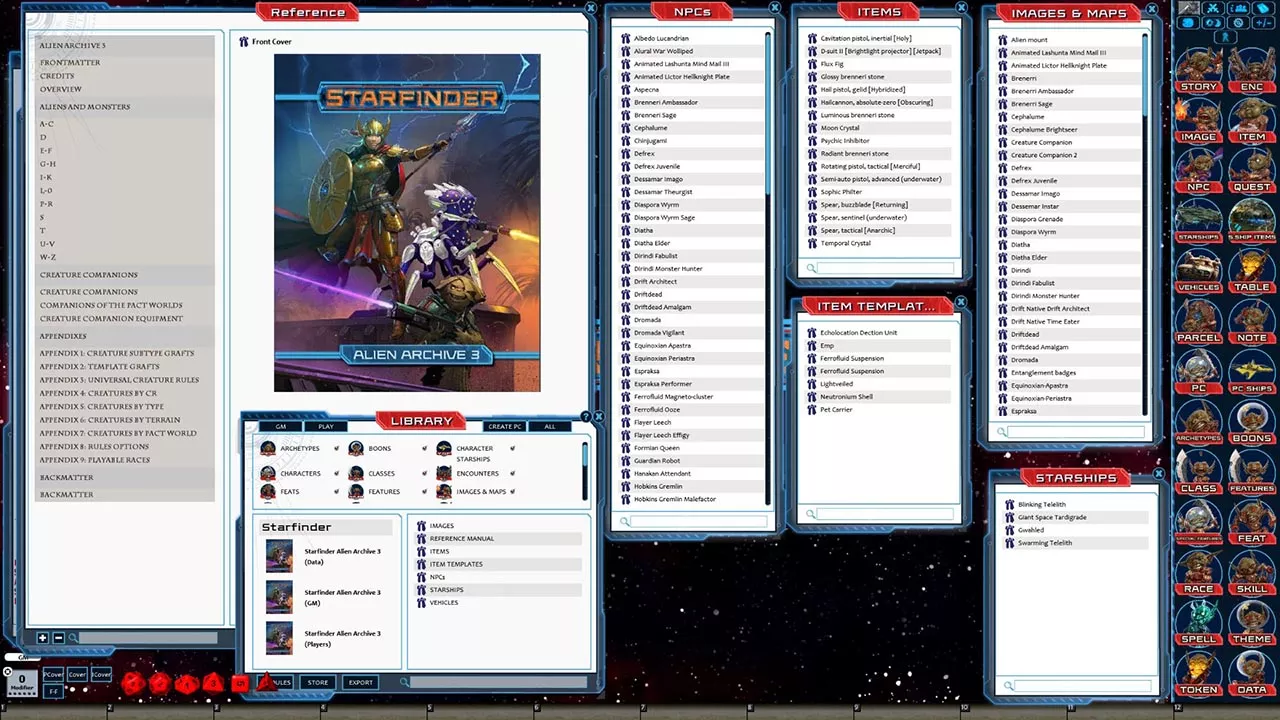The height and width of the screenshot is (720, 1280).
Task: Select the Play tab in Library
Action: pyautogui.click(x=326, y=426)
